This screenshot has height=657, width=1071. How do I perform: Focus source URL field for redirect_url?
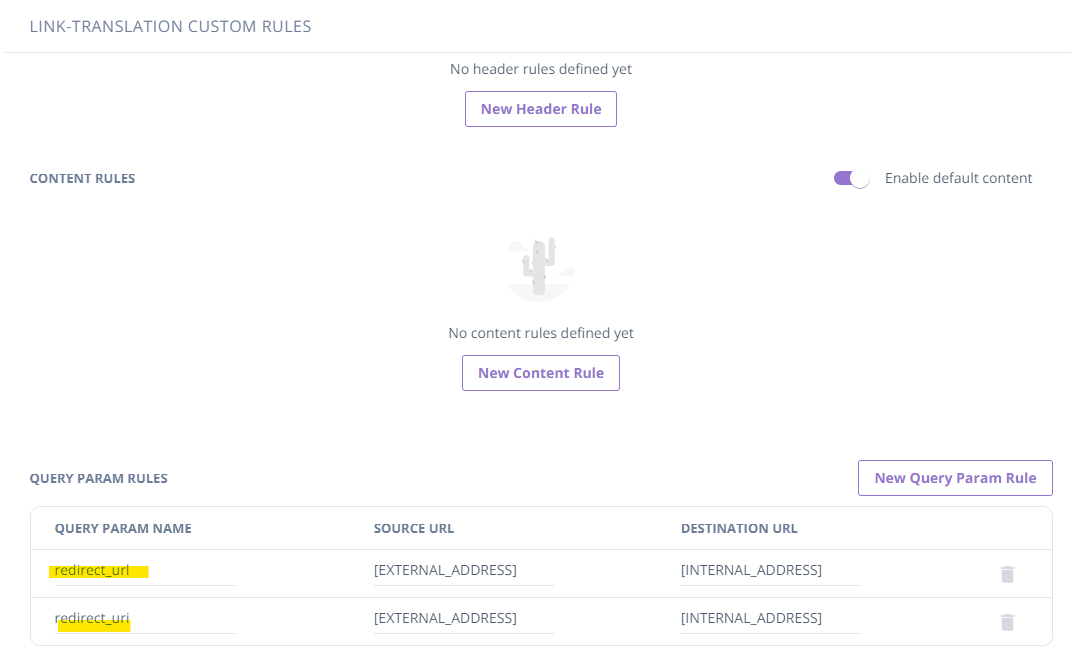463,570
